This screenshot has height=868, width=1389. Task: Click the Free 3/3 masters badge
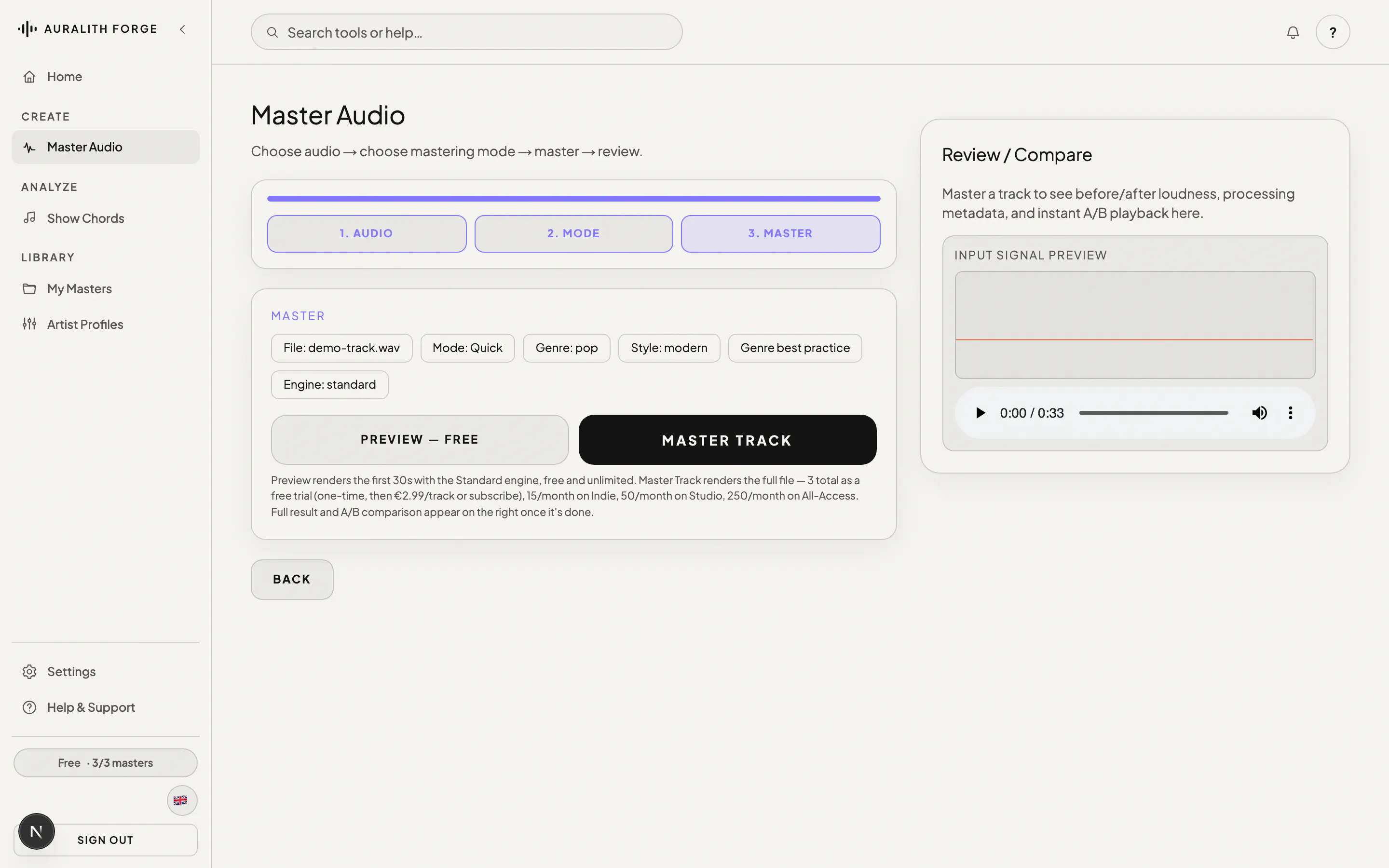pos(106,763)
